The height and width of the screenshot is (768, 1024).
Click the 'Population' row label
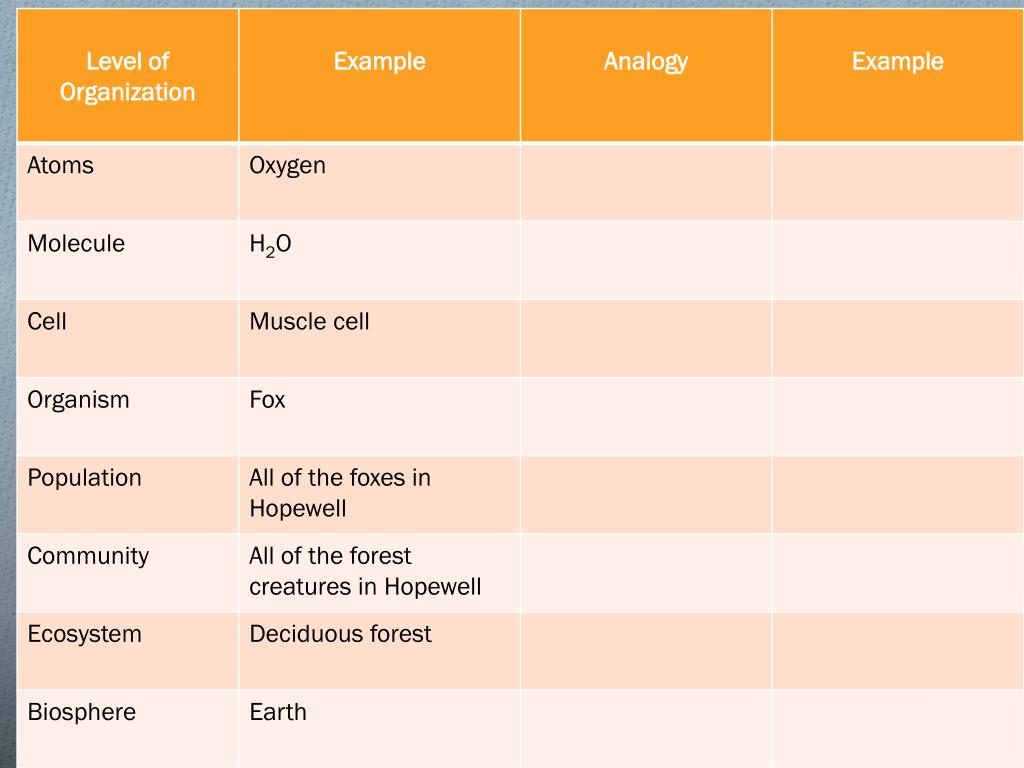point(127,494)
